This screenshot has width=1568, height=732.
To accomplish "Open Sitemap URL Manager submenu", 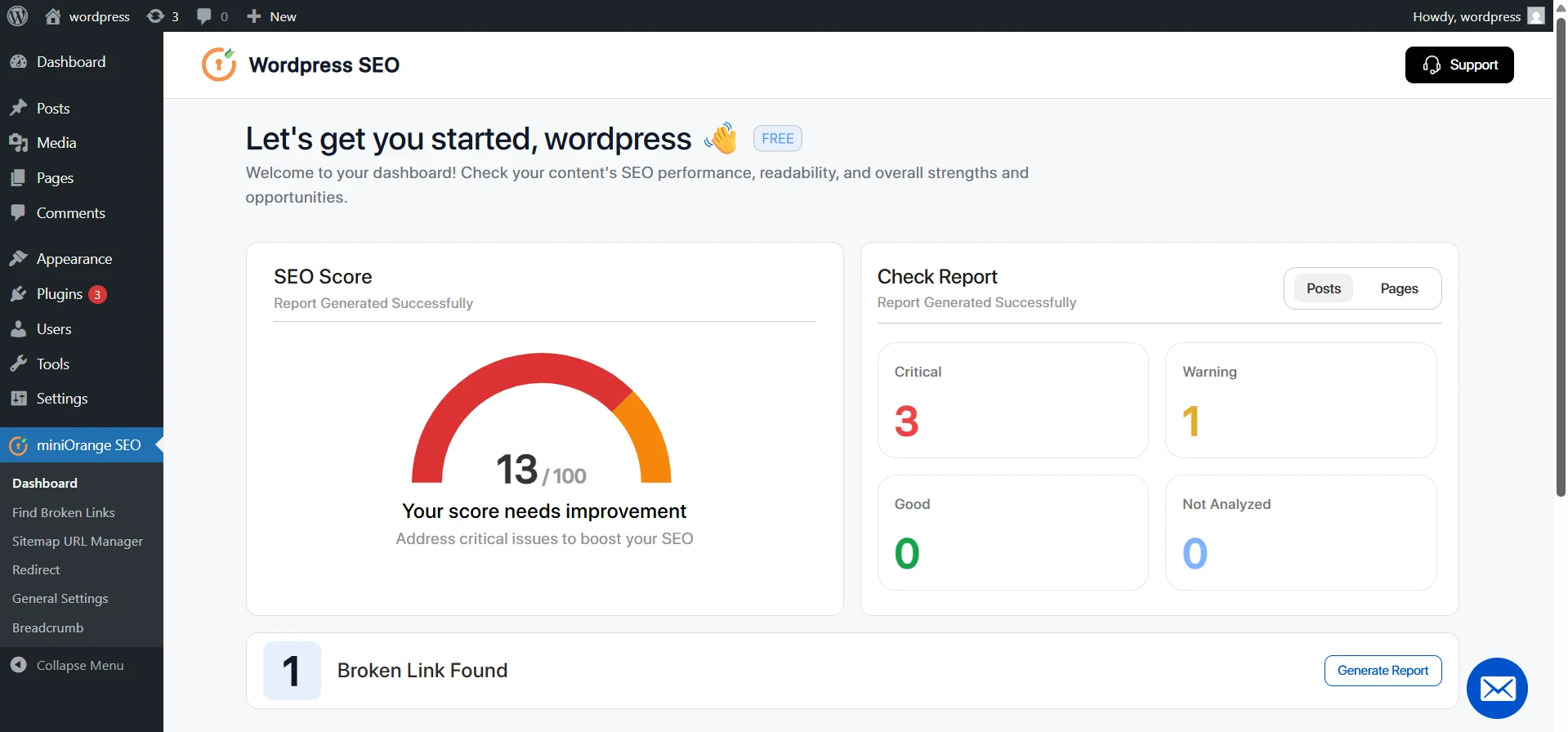I will (78, 541).
